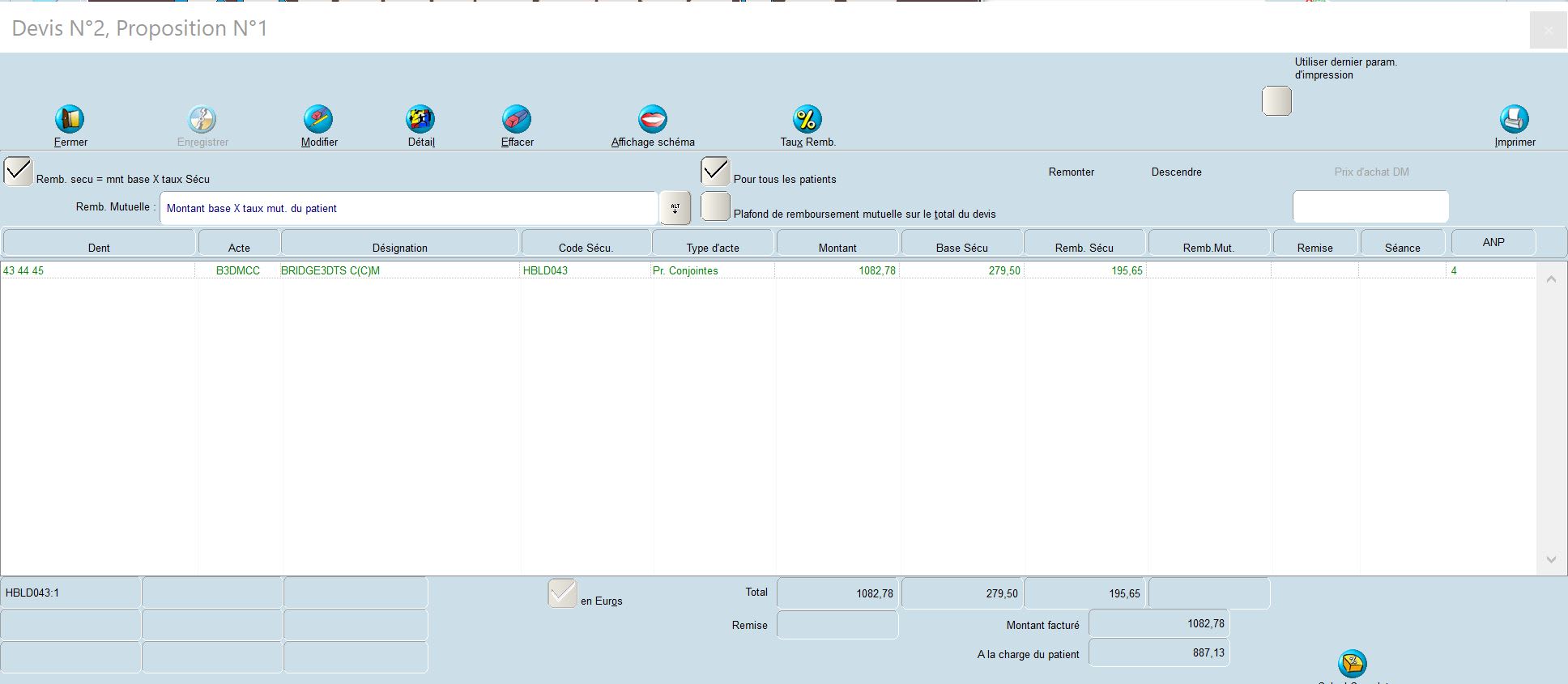Click the Total base Sécu field 279,50
1568x684 pixels.
(962, 593)
